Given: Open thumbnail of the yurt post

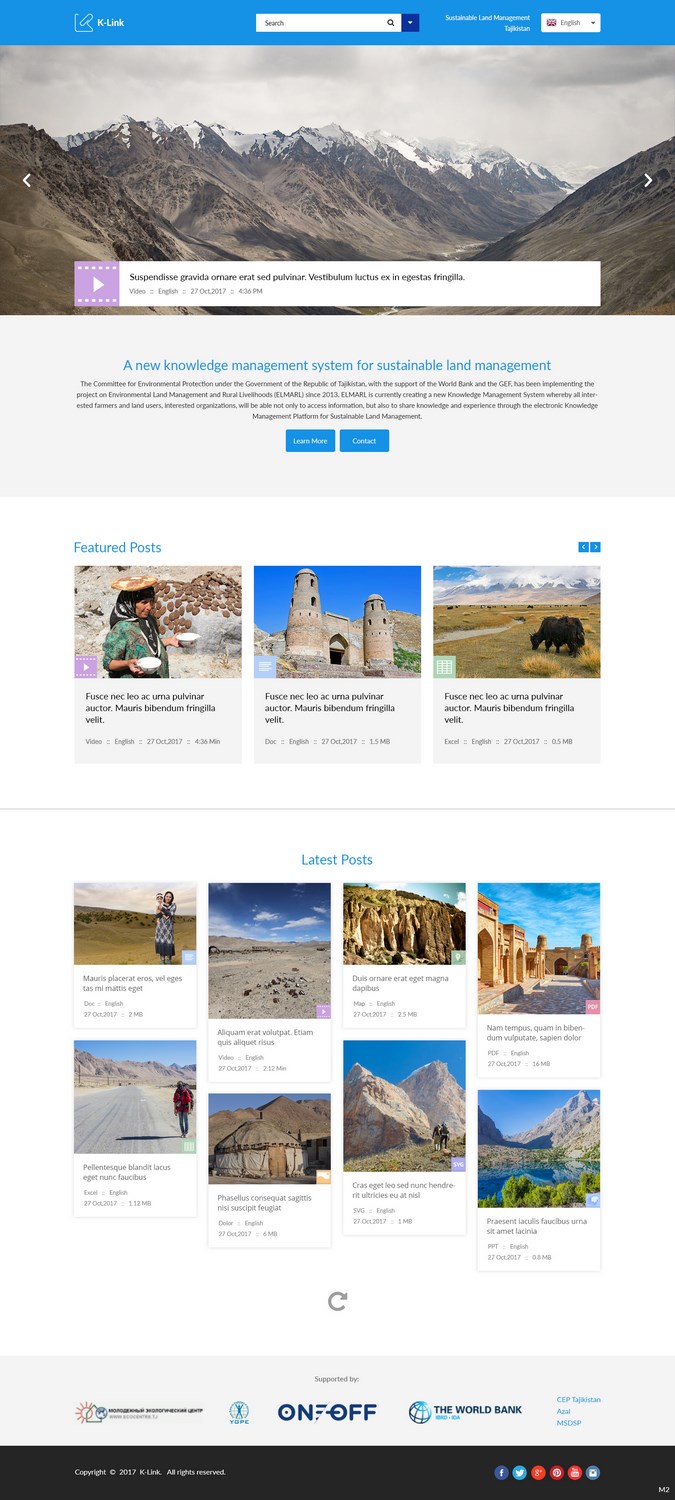Looking at the screenshot, I should pyautogui.click(x=269, y=1138).
